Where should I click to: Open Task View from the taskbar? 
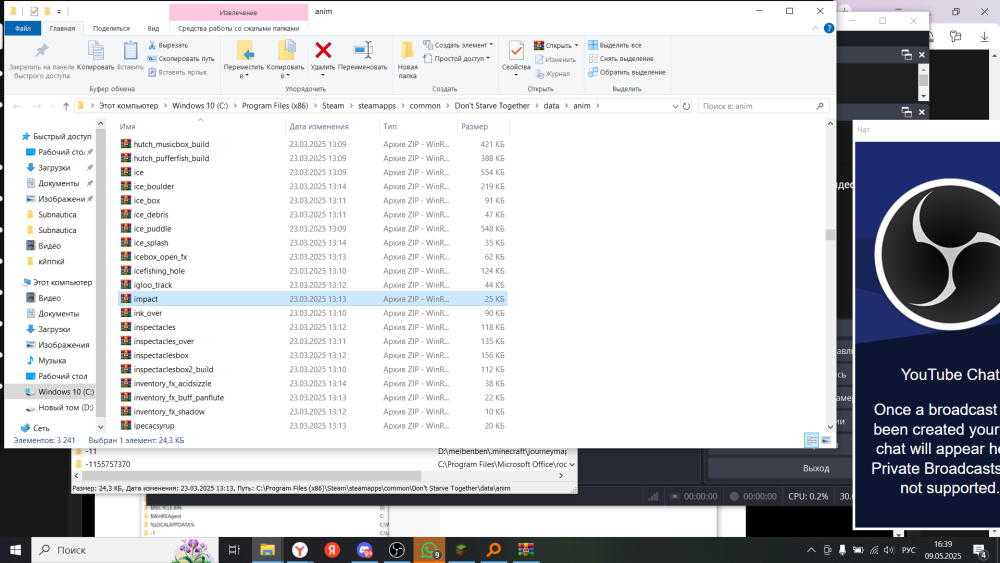234,550
